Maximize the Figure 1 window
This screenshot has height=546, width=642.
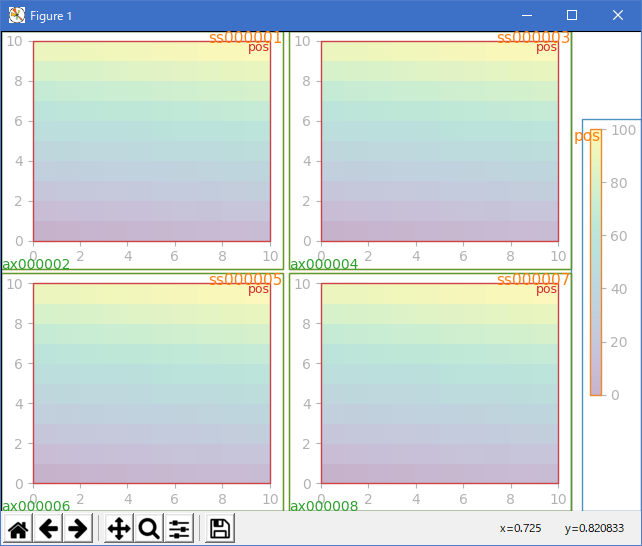tap(572, 16)
